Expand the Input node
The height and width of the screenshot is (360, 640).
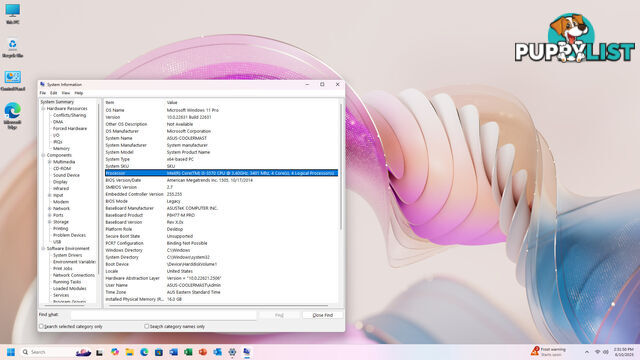[50, 195]
